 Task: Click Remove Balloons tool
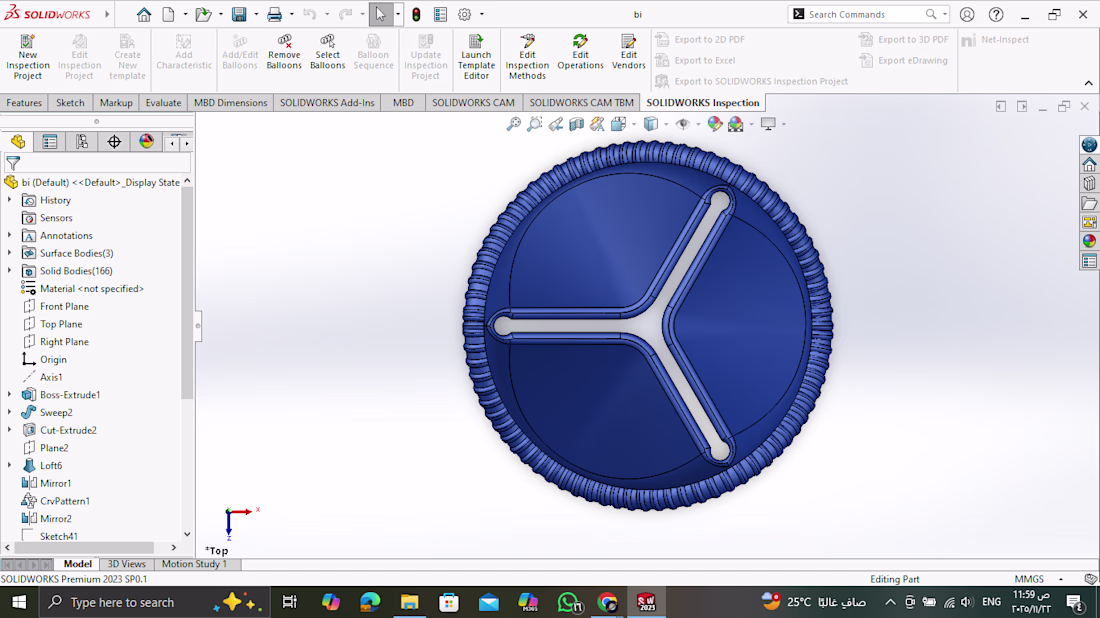284,52
